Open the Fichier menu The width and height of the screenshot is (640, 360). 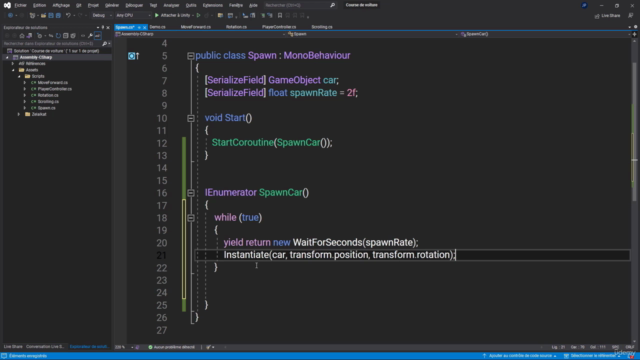point(20,5)
